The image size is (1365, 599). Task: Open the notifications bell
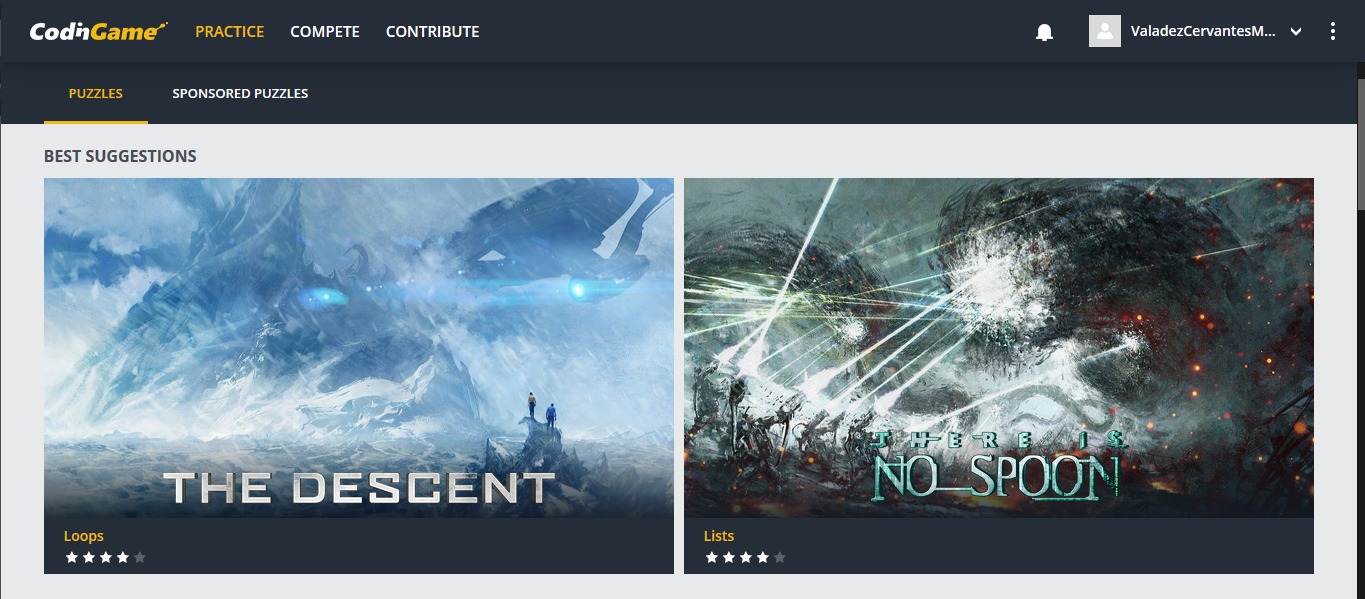(1044, 32)
